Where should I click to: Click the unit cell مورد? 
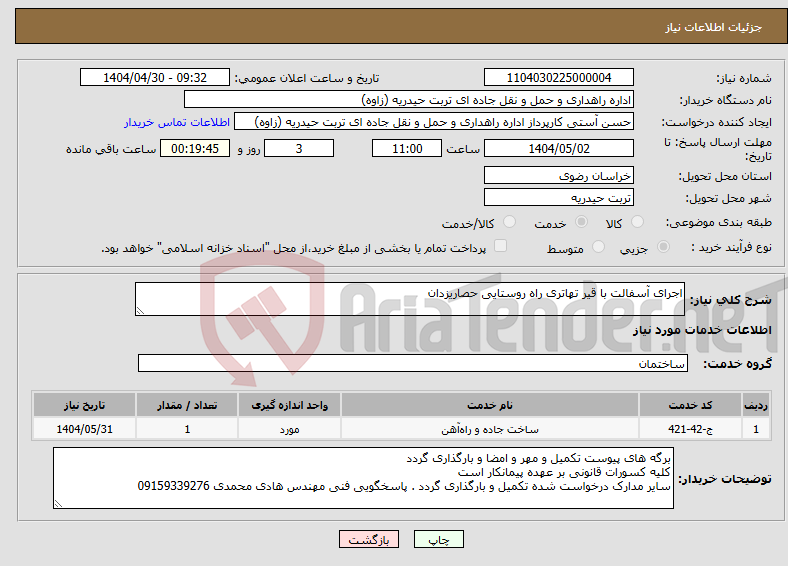point(289,429)
